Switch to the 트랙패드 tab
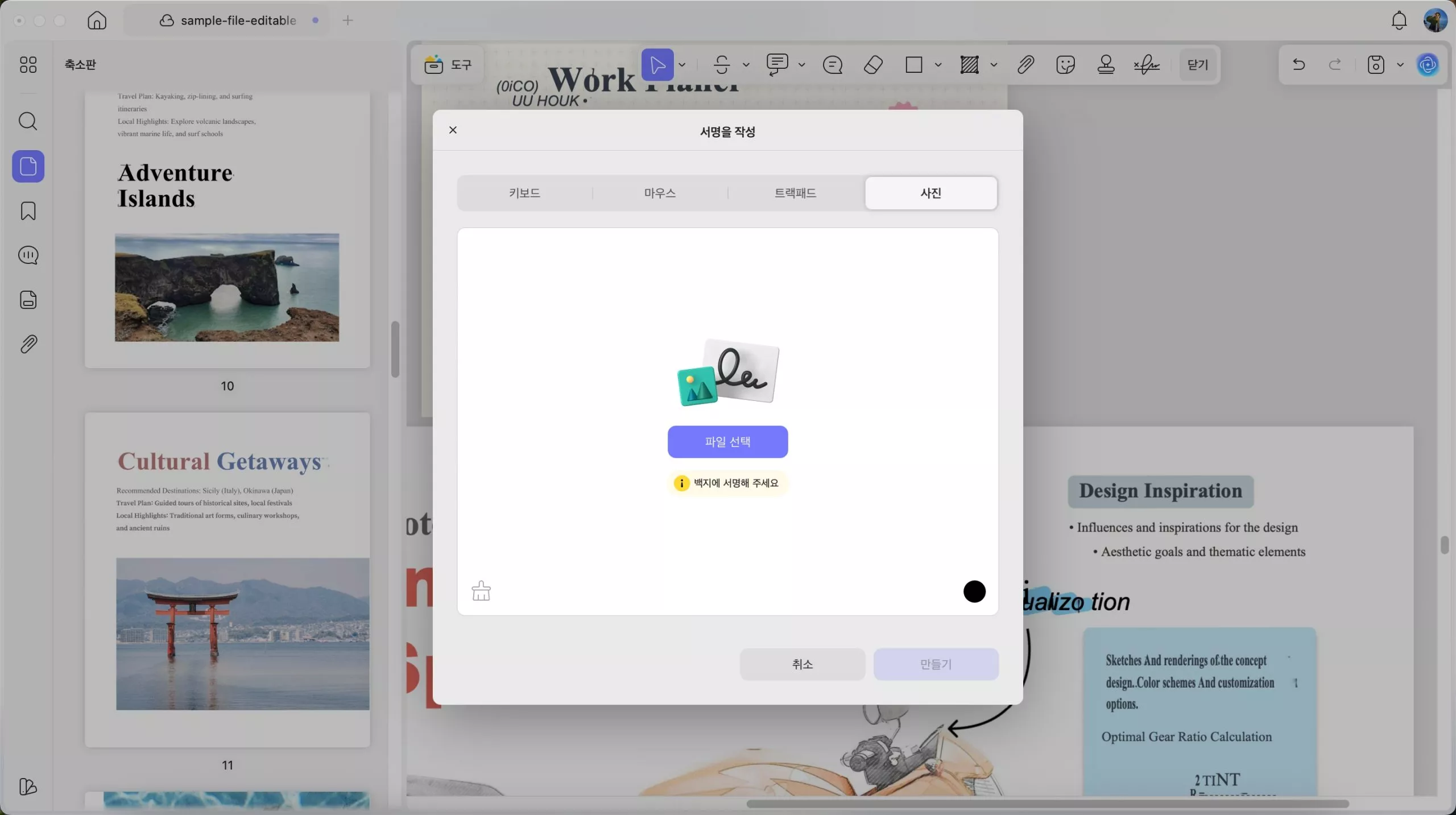Viewport: 1456px width, 815px height. [x=795, y=193]
